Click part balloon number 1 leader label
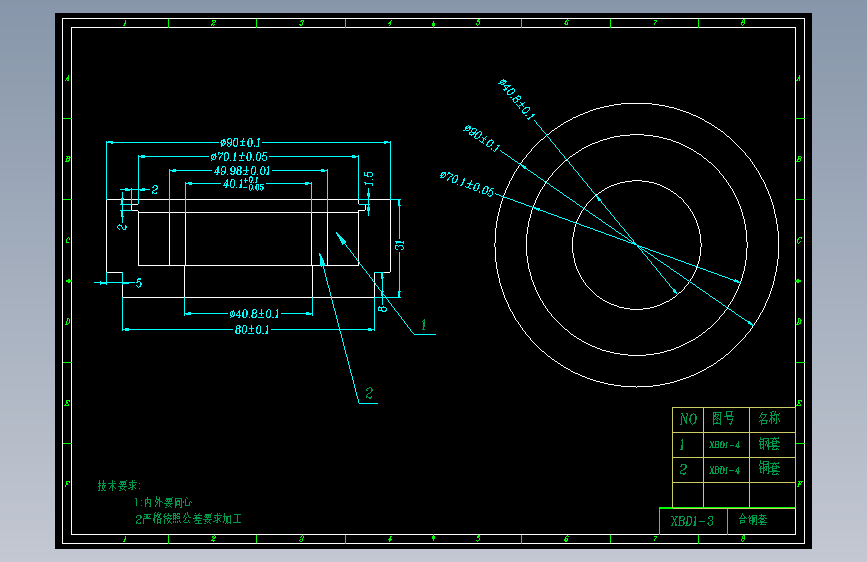This screenshot has height=562, width=867. point(424,325)
